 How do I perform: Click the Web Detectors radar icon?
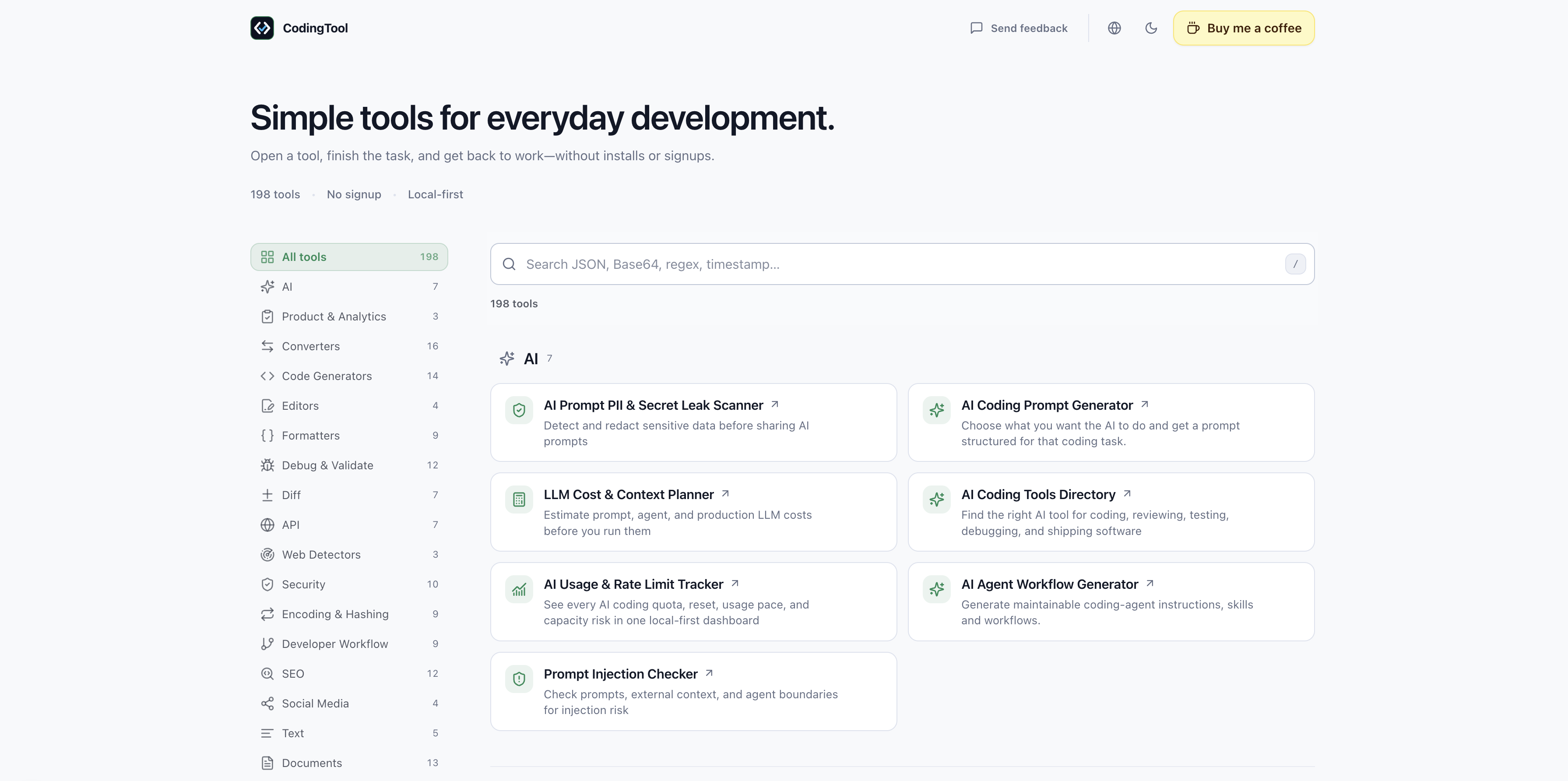coord(267,555)
